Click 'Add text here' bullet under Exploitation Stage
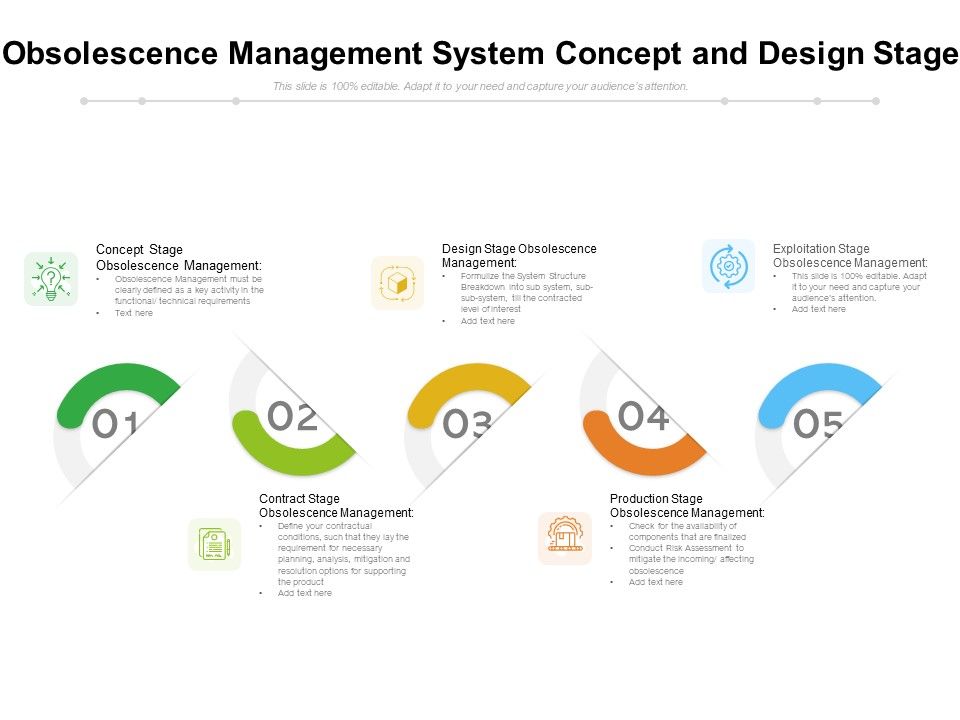 (x=819, y=309)
